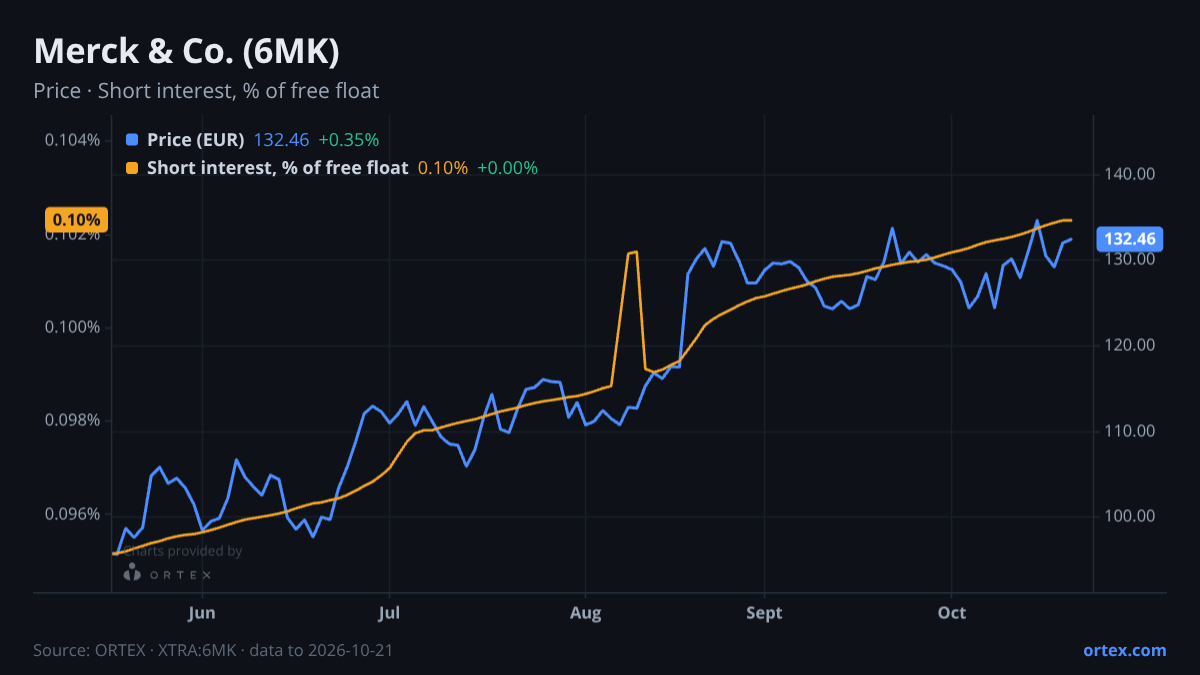Click the short interest spike peak in August
The height and width of the screenshot is (675, 1200).
click(632, 253)
